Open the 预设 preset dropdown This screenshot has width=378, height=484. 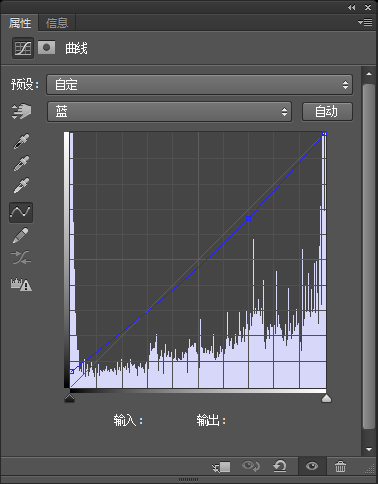point(199,85)
